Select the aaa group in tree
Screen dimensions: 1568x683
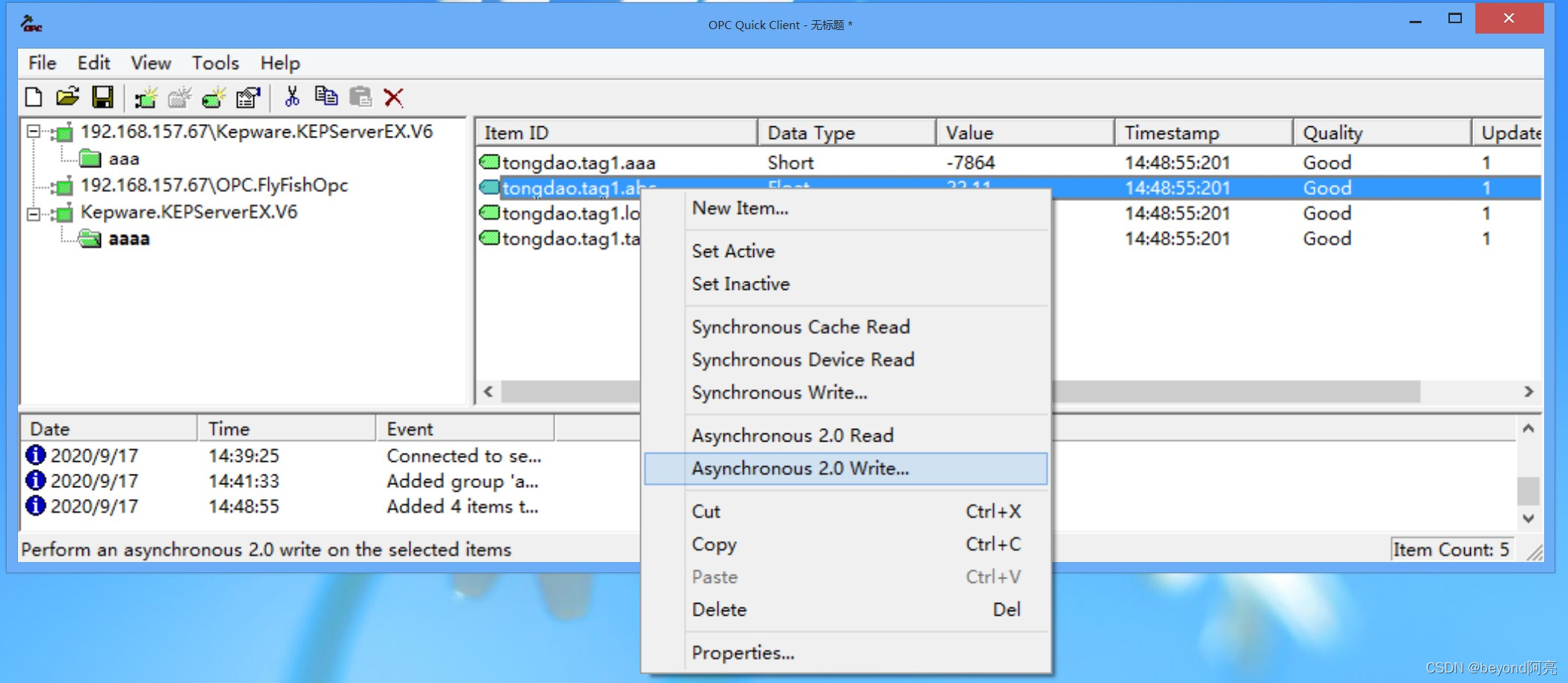point(124,159)
